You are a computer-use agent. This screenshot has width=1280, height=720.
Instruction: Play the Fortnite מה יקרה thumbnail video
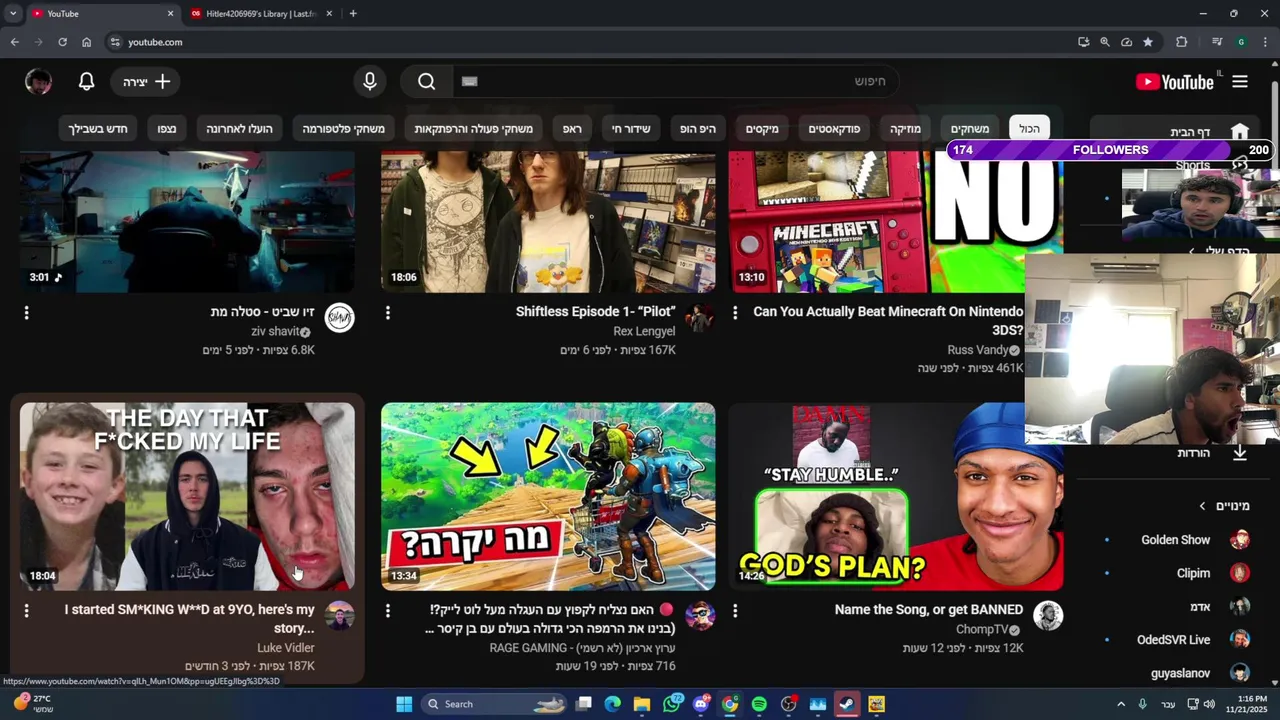pos(548,496)
